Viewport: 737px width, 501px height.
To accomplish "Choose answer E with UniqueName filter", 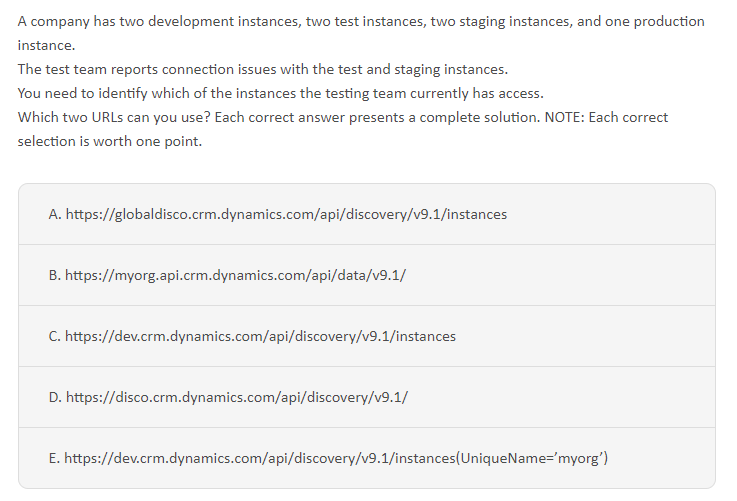I will coord(366,458).
